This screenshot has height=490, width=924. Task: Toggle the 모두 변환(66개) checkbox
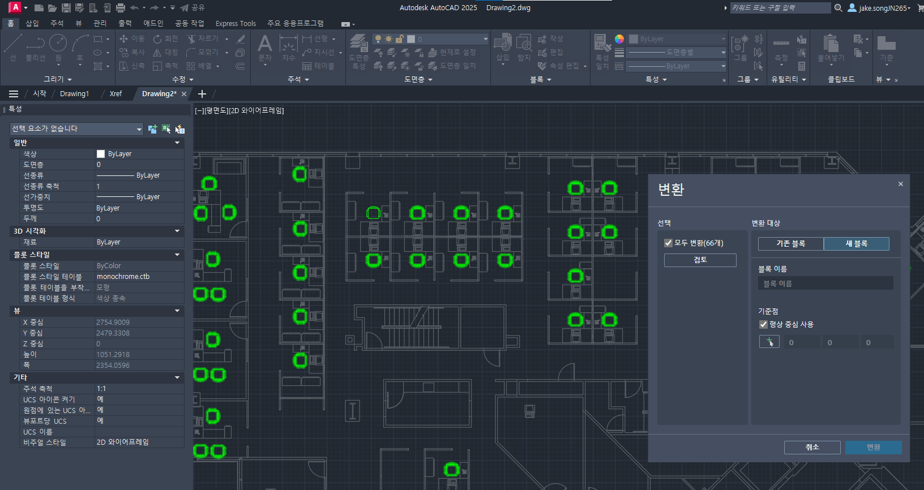tap(668, 243)
